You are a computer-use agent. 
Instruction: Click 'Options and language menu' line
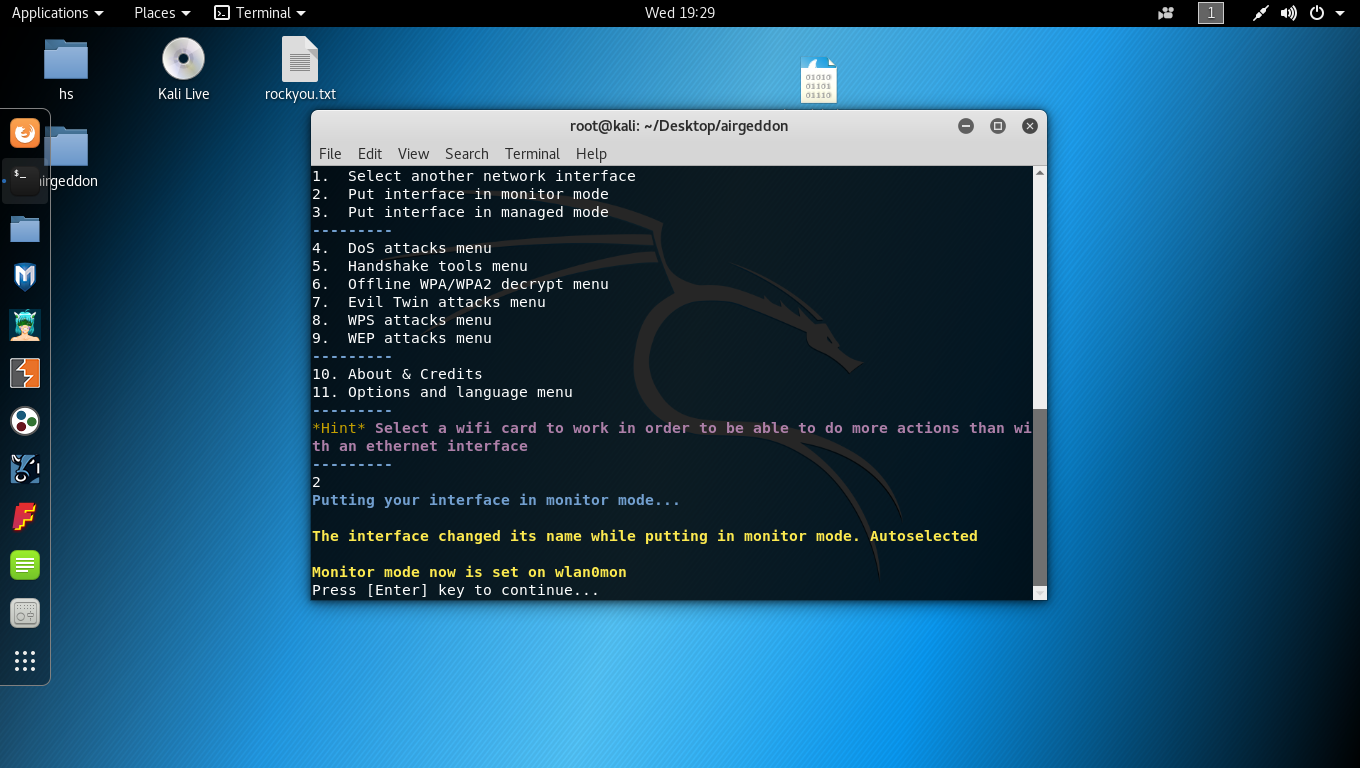pyautogui.click(x=442, y=392)
